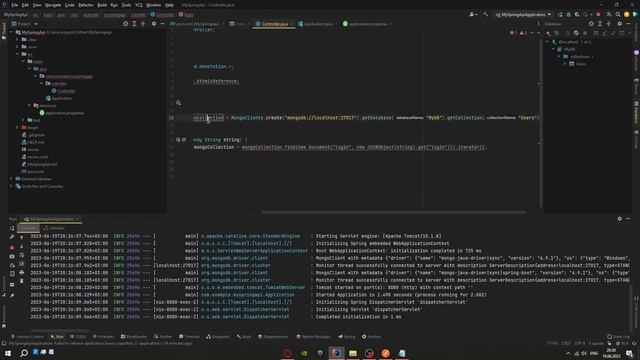Open the File menu
Screen dimensions: 640x360
point(15,5)
